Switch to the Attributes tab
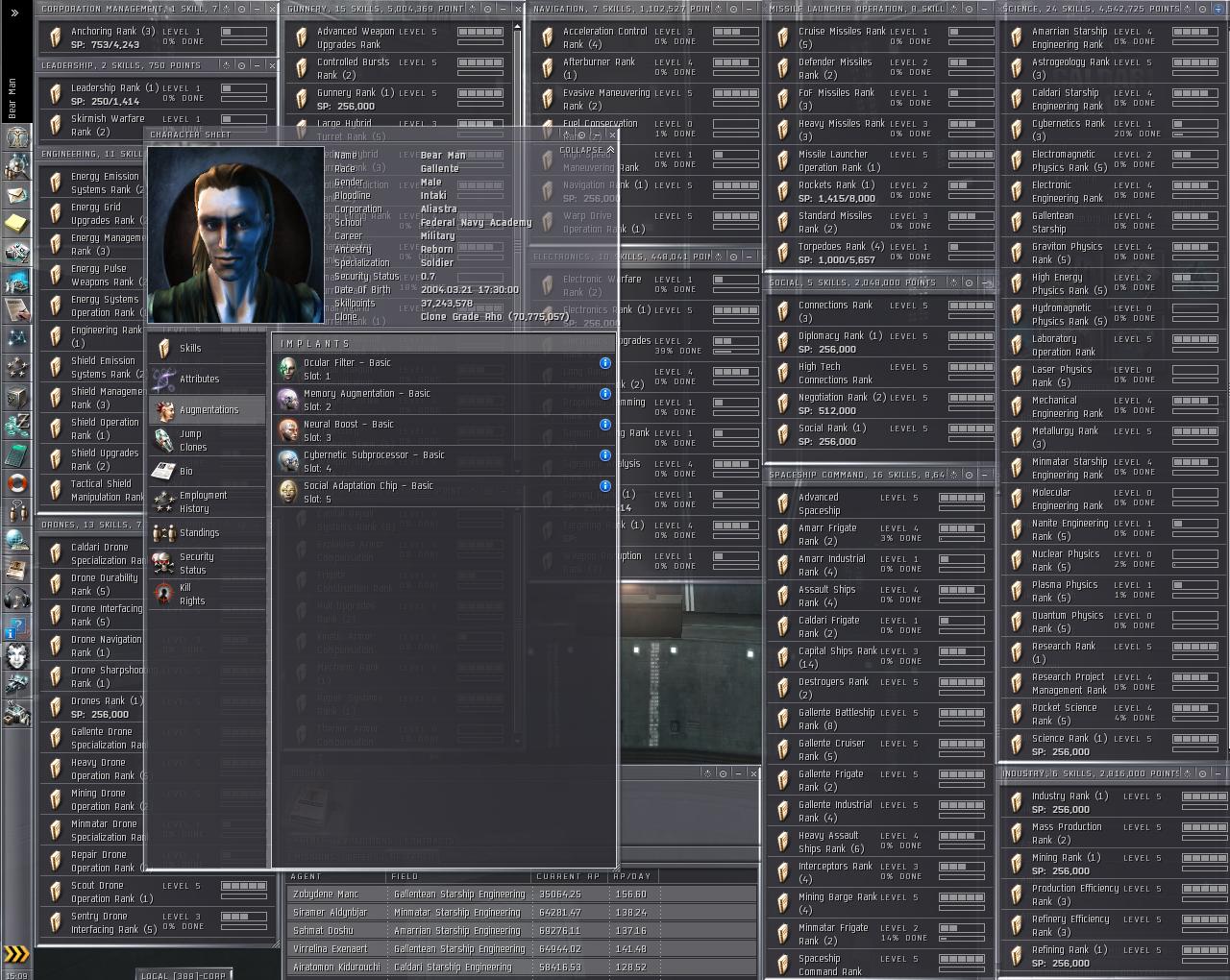The image size is (1230, 980). coord(199,380)
